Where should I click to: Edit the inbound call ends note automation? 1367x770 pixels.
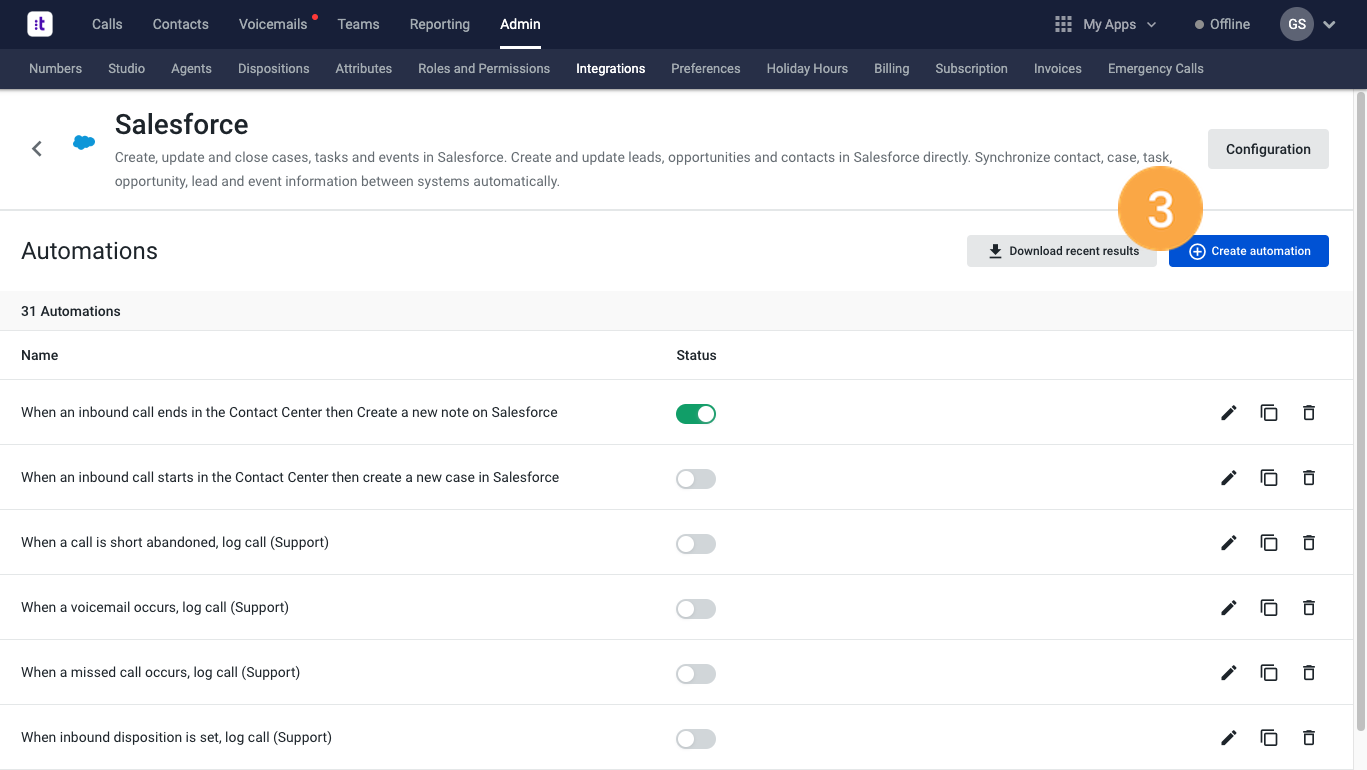[x=1229, y=413]
